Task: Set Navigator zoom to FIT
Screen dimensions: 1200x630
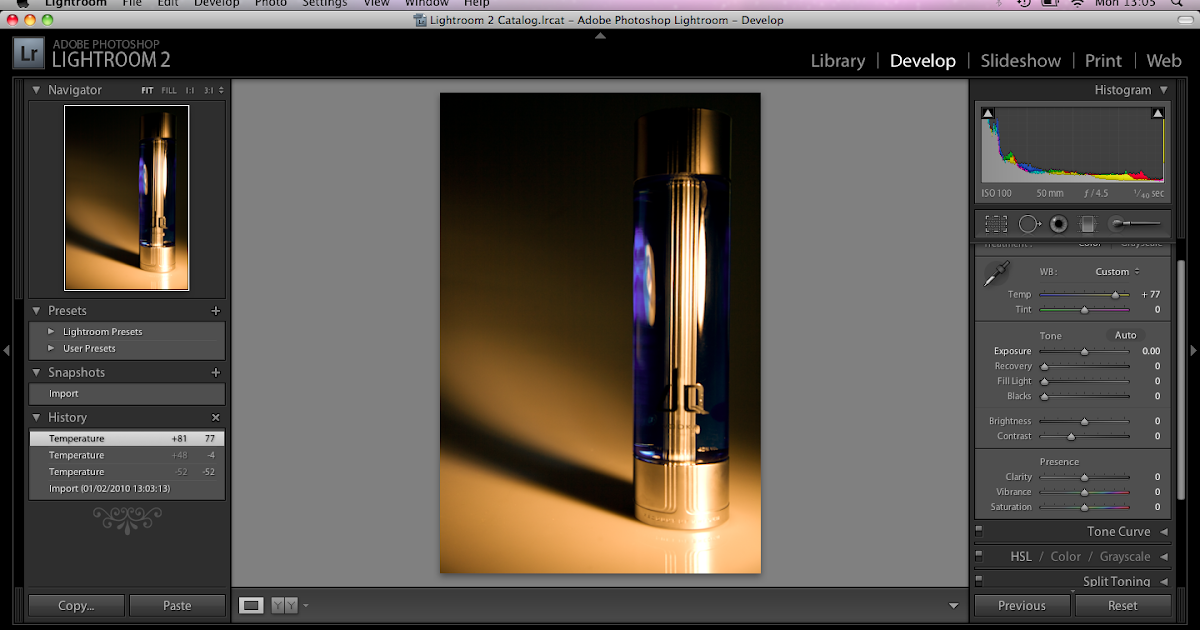Action: [147, 91]
